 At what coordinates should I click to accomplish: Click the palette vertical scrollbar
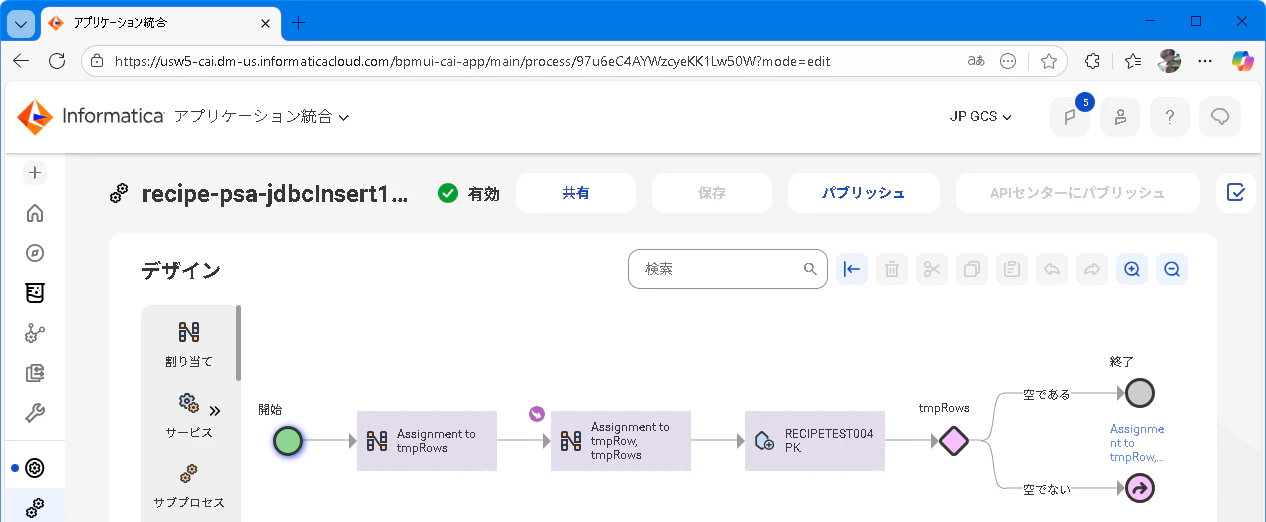click(x=238, y=343)
